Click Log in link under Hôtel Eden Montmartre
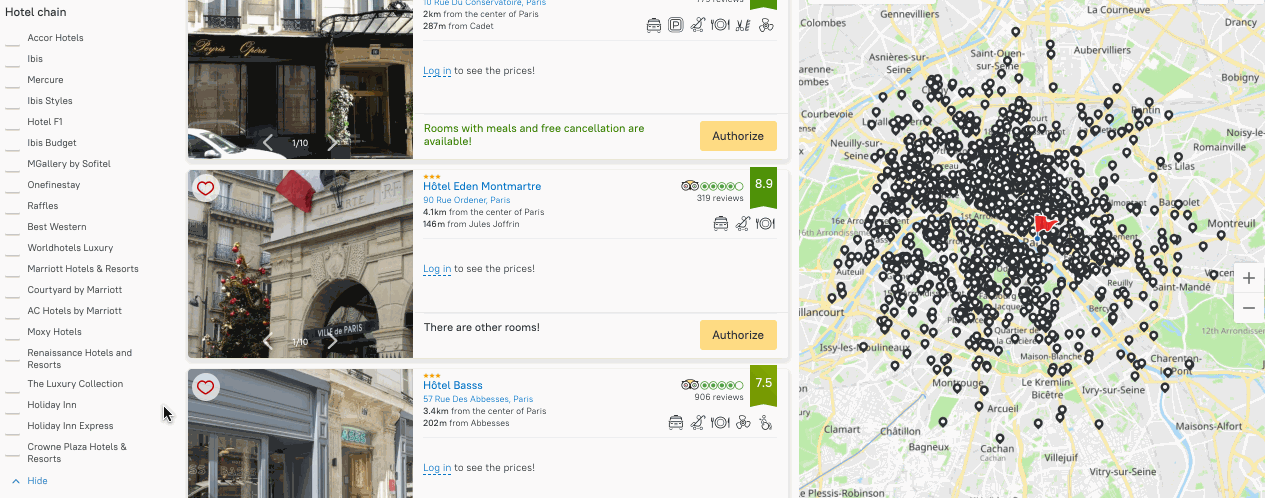 coord(437,269)
